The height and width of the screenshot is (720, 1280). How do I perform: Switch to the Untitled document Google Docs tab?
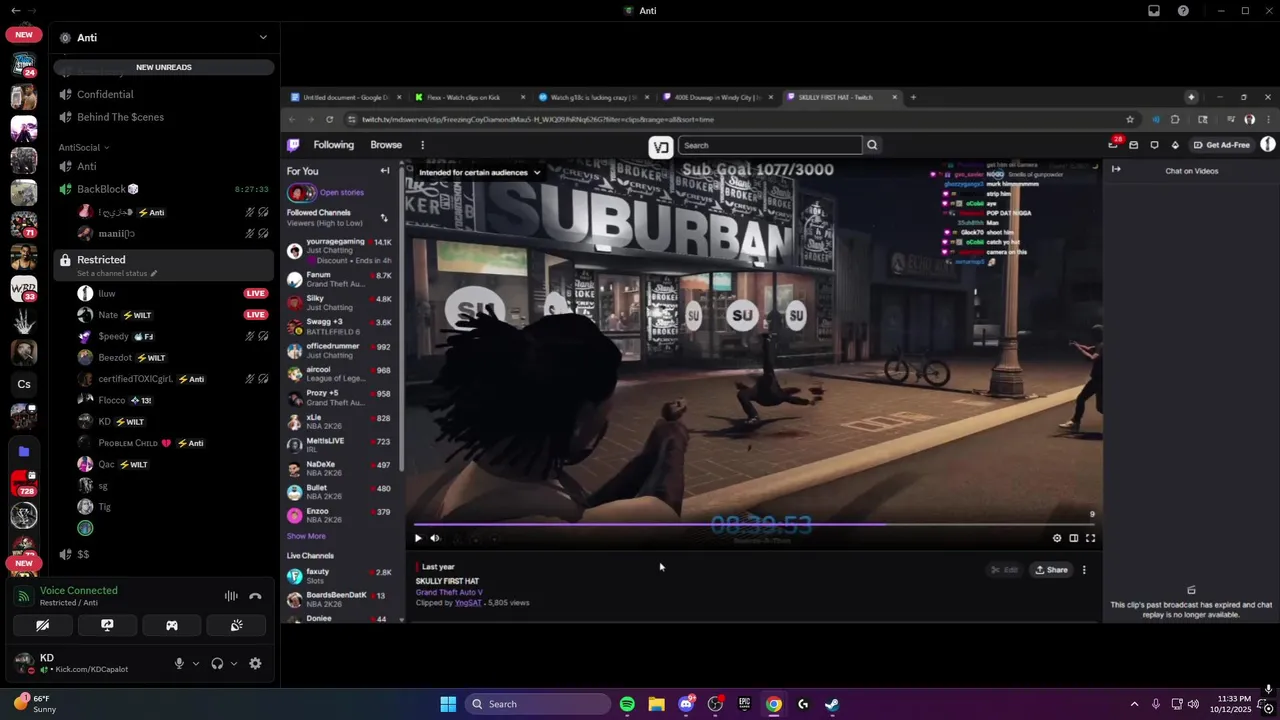pos(346,97)
